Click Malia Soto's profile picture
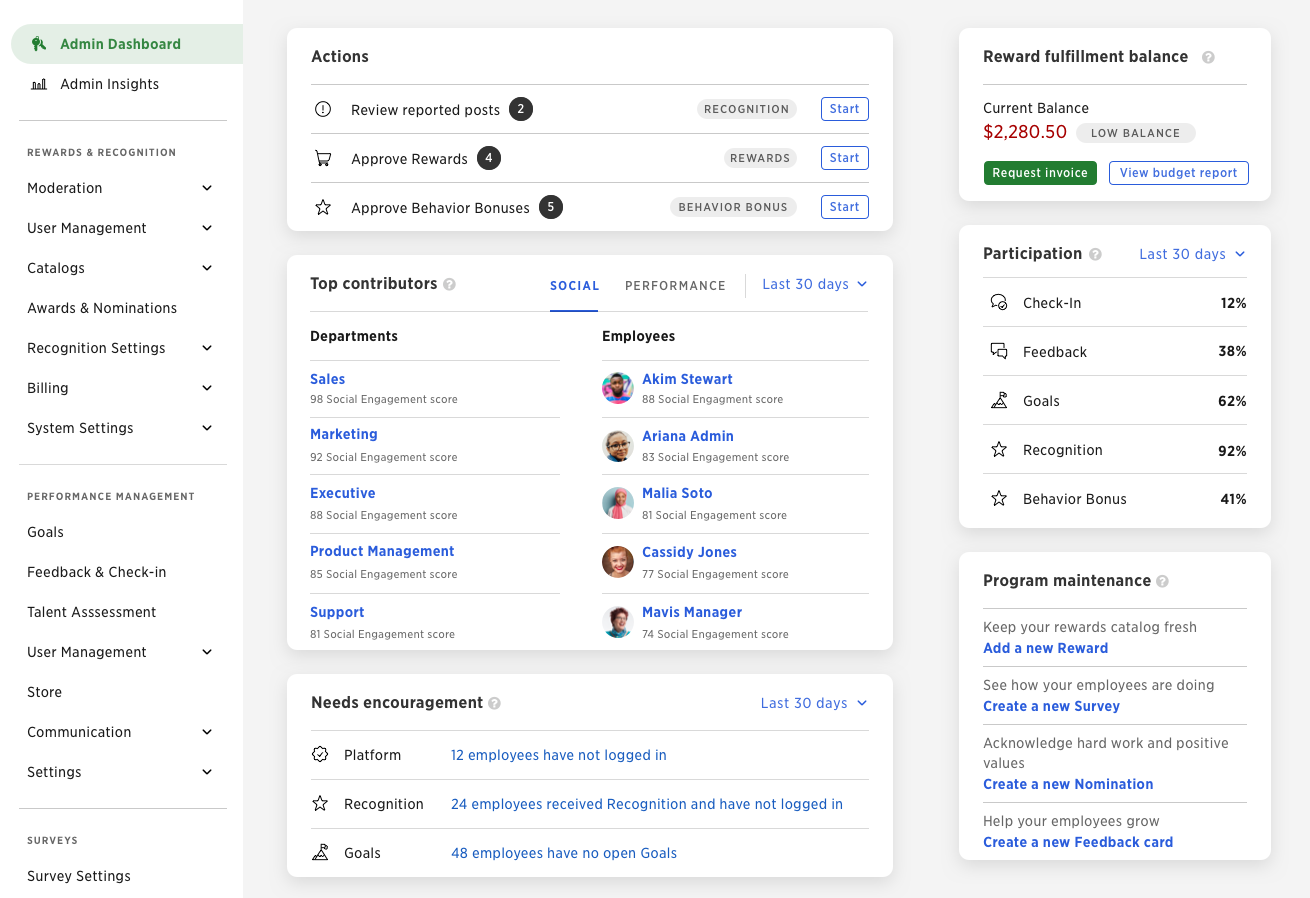This screenshot has width=1310, height=898. pos(618,503)
